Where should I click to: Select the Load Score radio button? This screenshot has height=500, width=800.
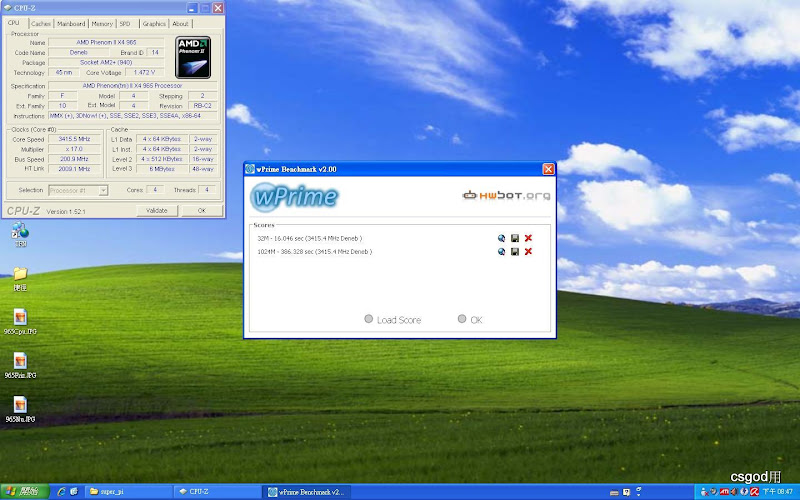pos(368,319)
